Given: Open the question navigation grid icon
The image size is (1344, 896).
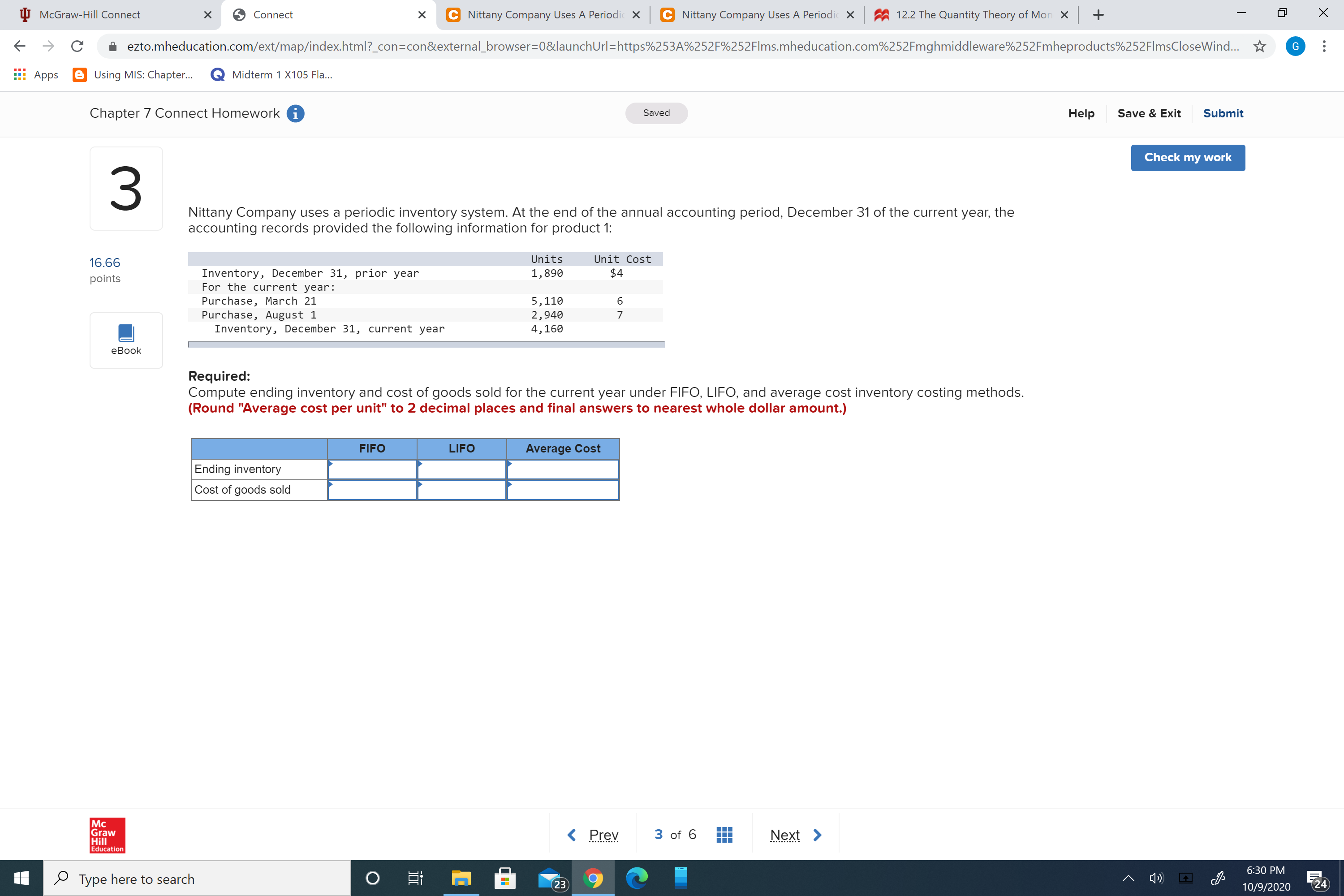Looking at the screenshot, I should point(724,834).
